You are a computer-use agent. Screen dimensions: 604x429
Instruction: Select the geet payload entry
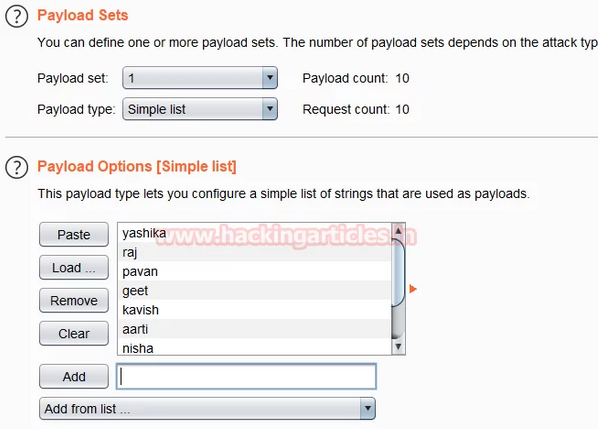(253, 291)
